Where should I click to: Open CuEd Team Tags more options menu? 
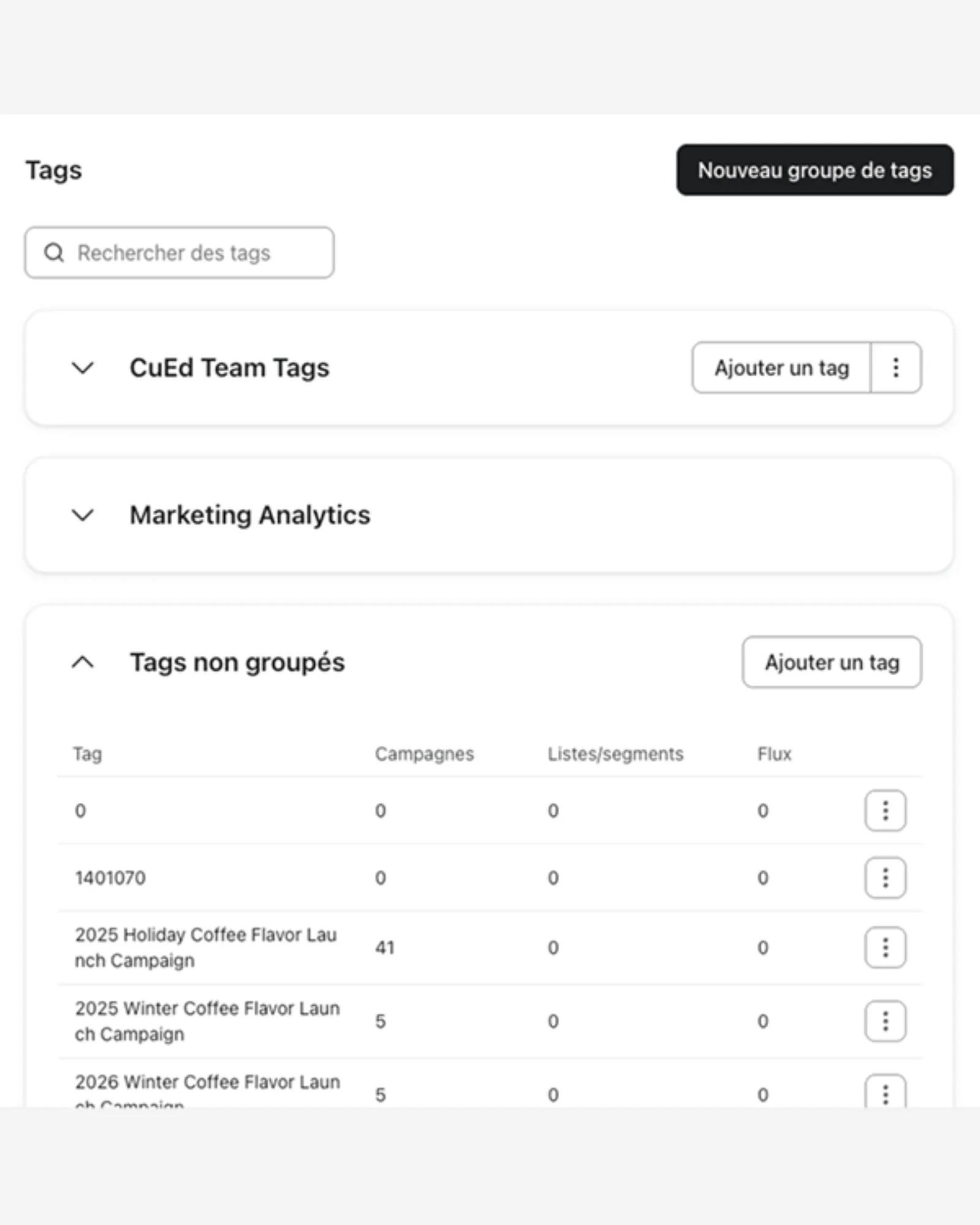tap(895, 367)
